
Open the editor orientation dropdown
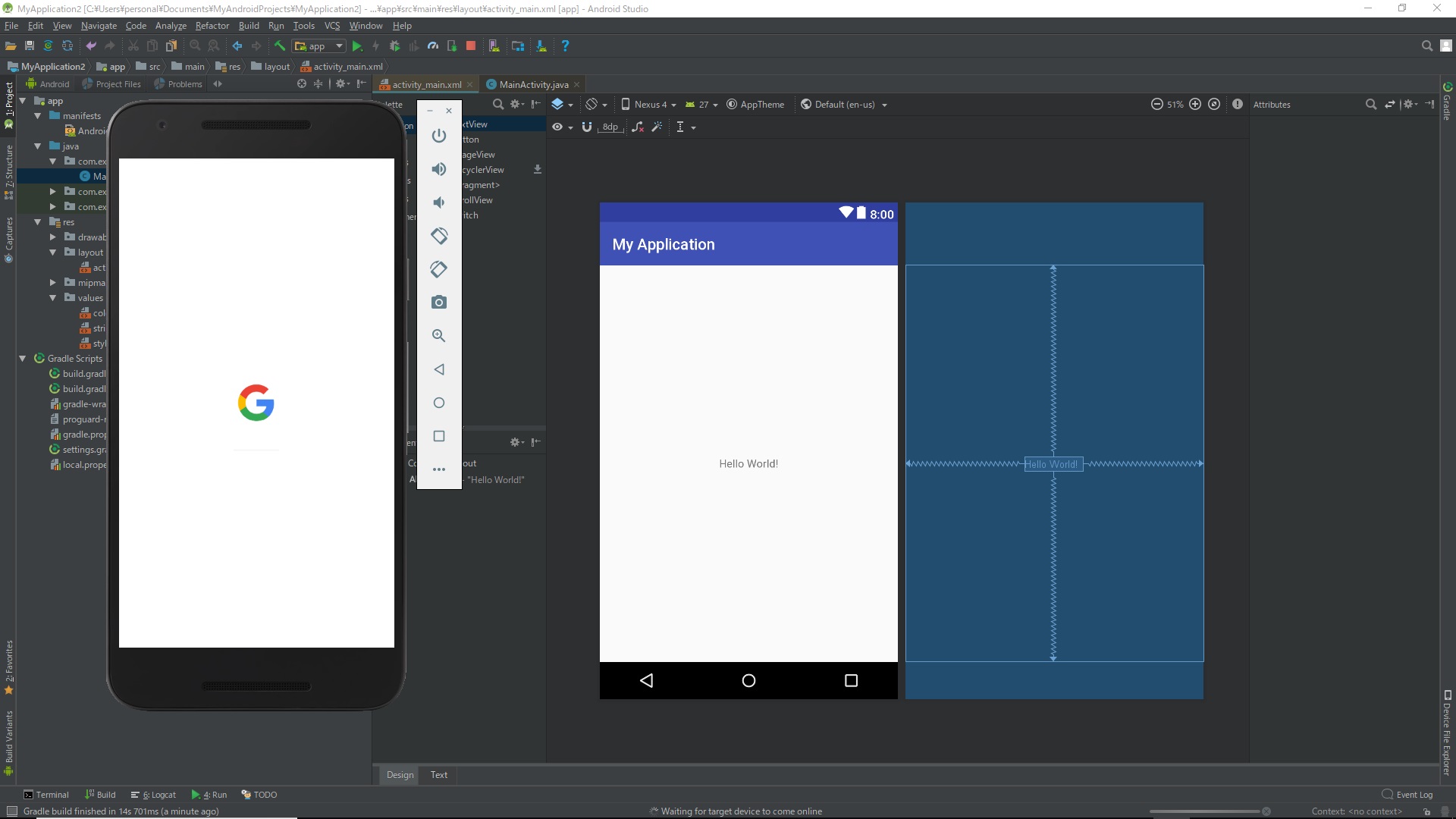pyautogui.click(x=596, y=105)
